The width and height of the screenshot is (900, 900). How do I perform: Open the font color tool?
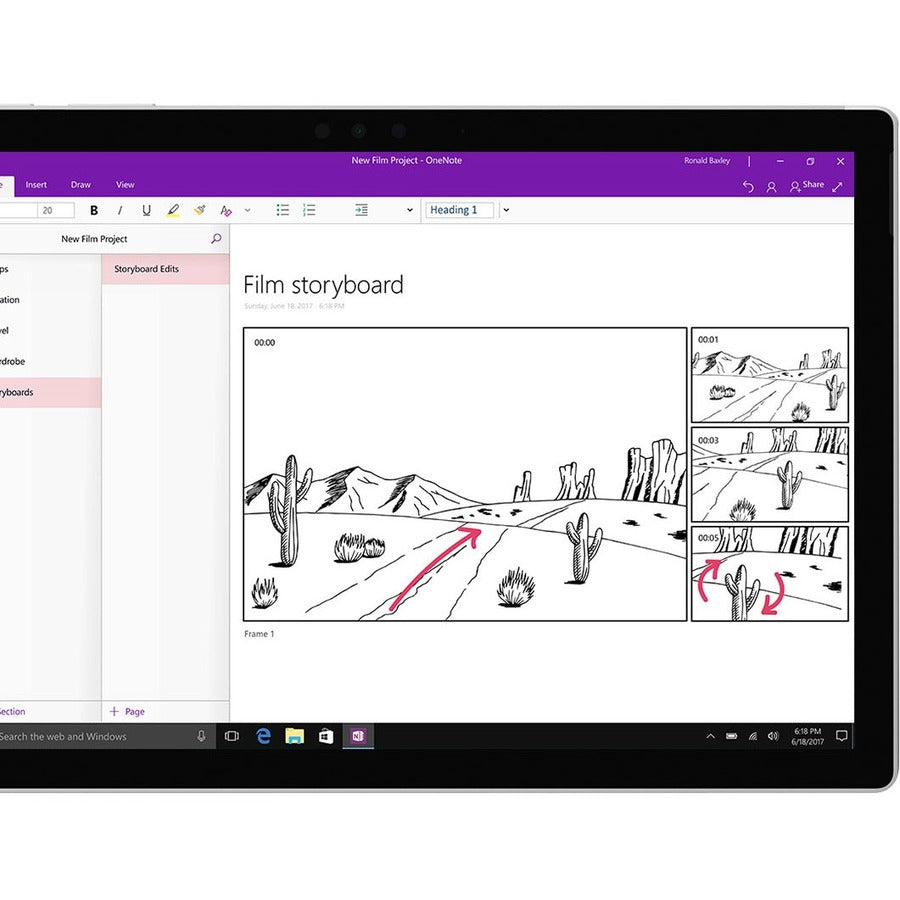tap(225, 210)
